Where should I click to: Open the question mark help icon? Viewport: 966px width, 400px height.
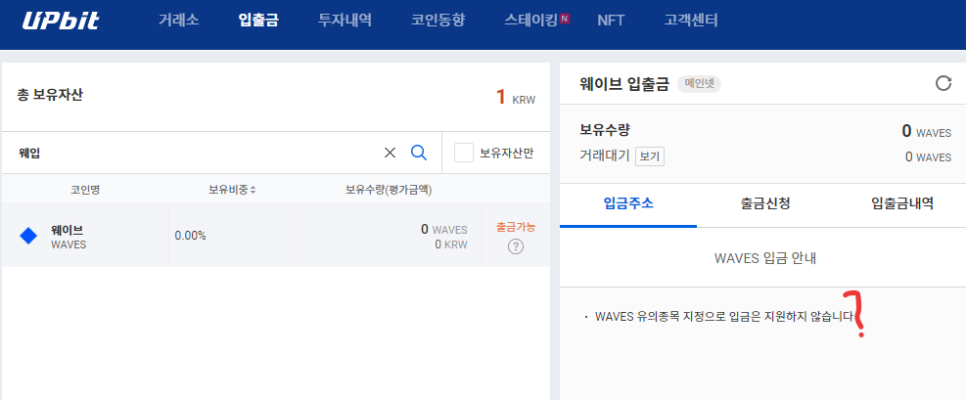click(x=516, y=247)
